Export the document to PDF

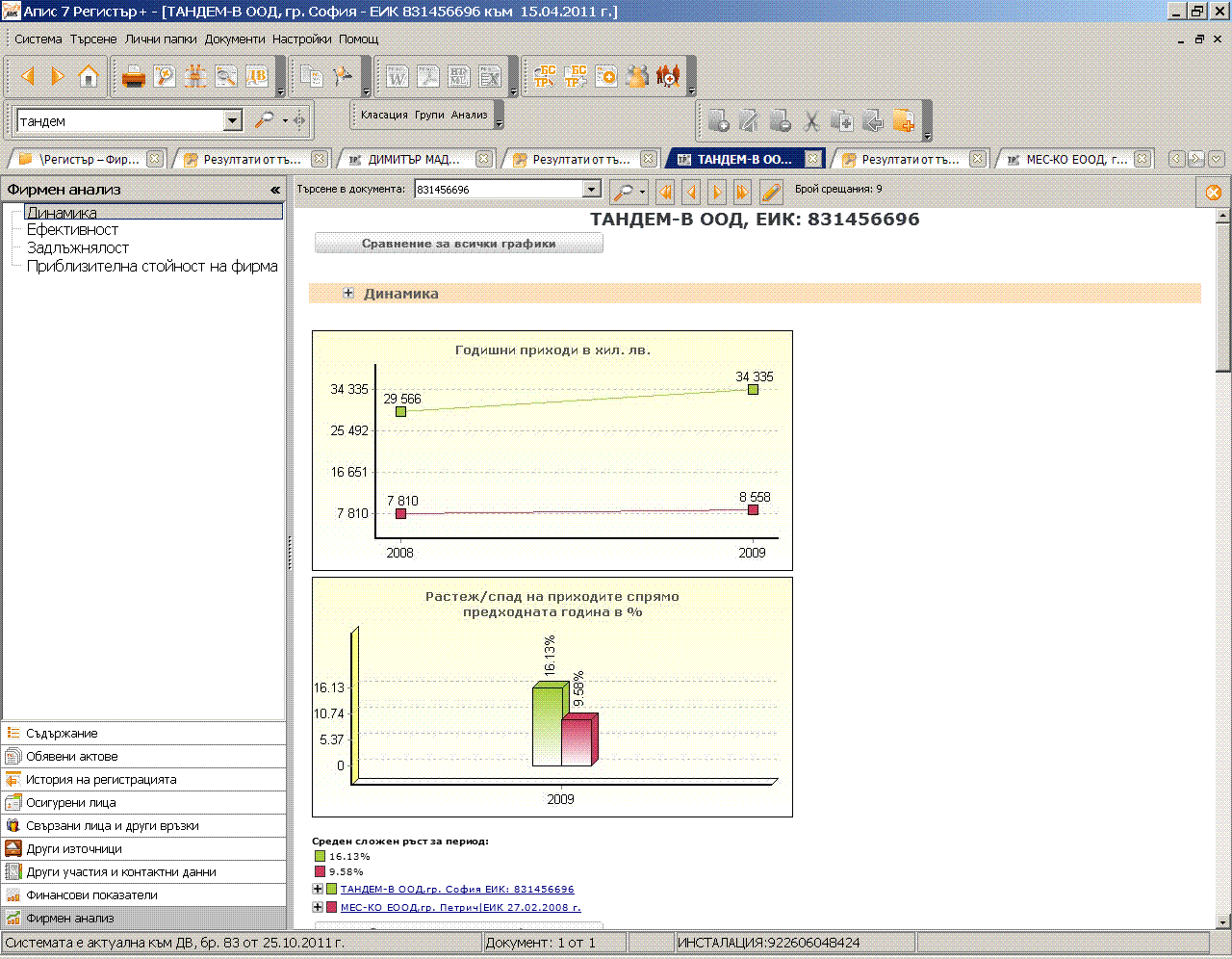coord(428,76)
